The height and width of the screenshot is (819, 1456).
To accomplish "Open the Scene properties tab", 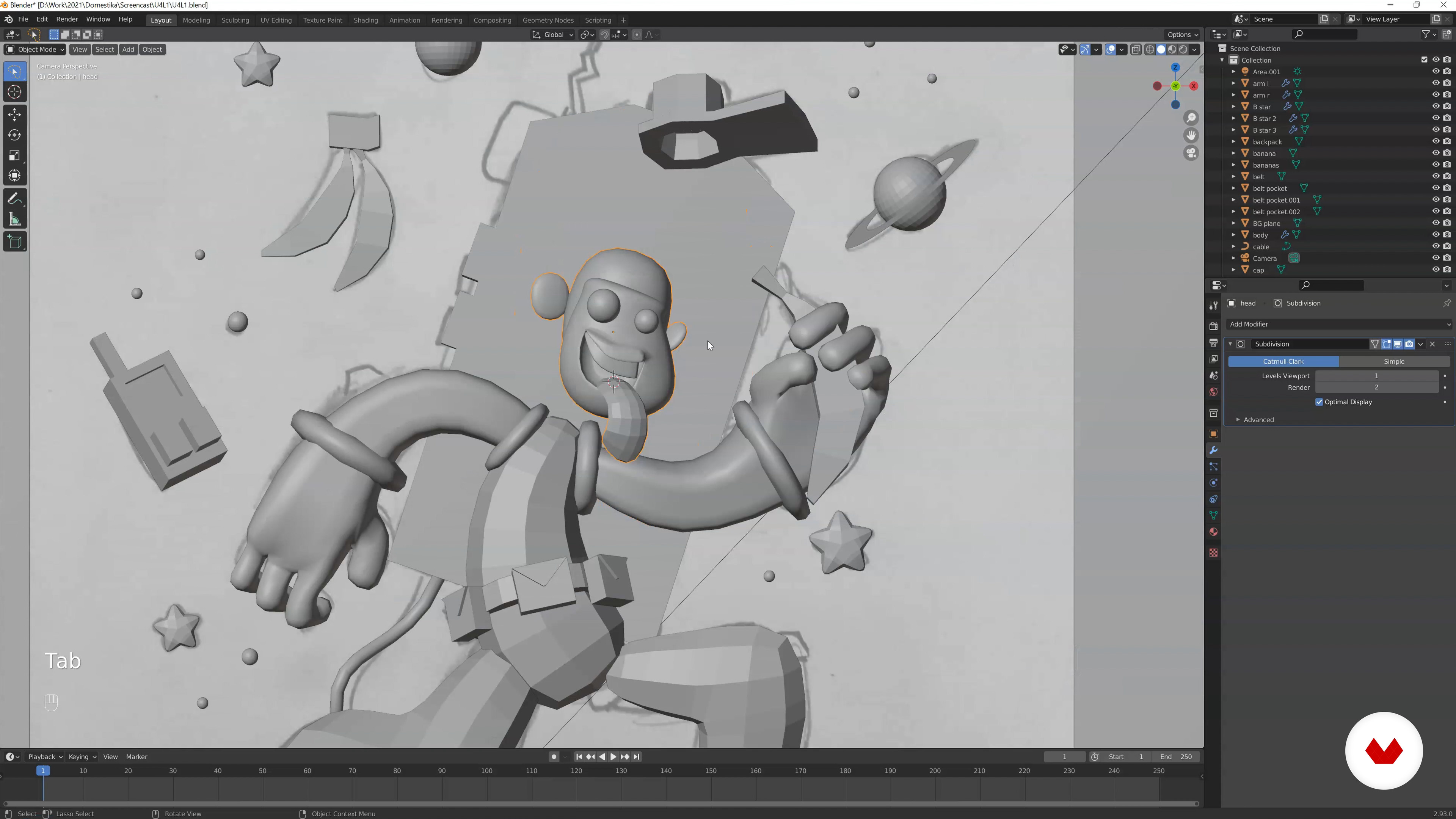I will click(1213, 376).
